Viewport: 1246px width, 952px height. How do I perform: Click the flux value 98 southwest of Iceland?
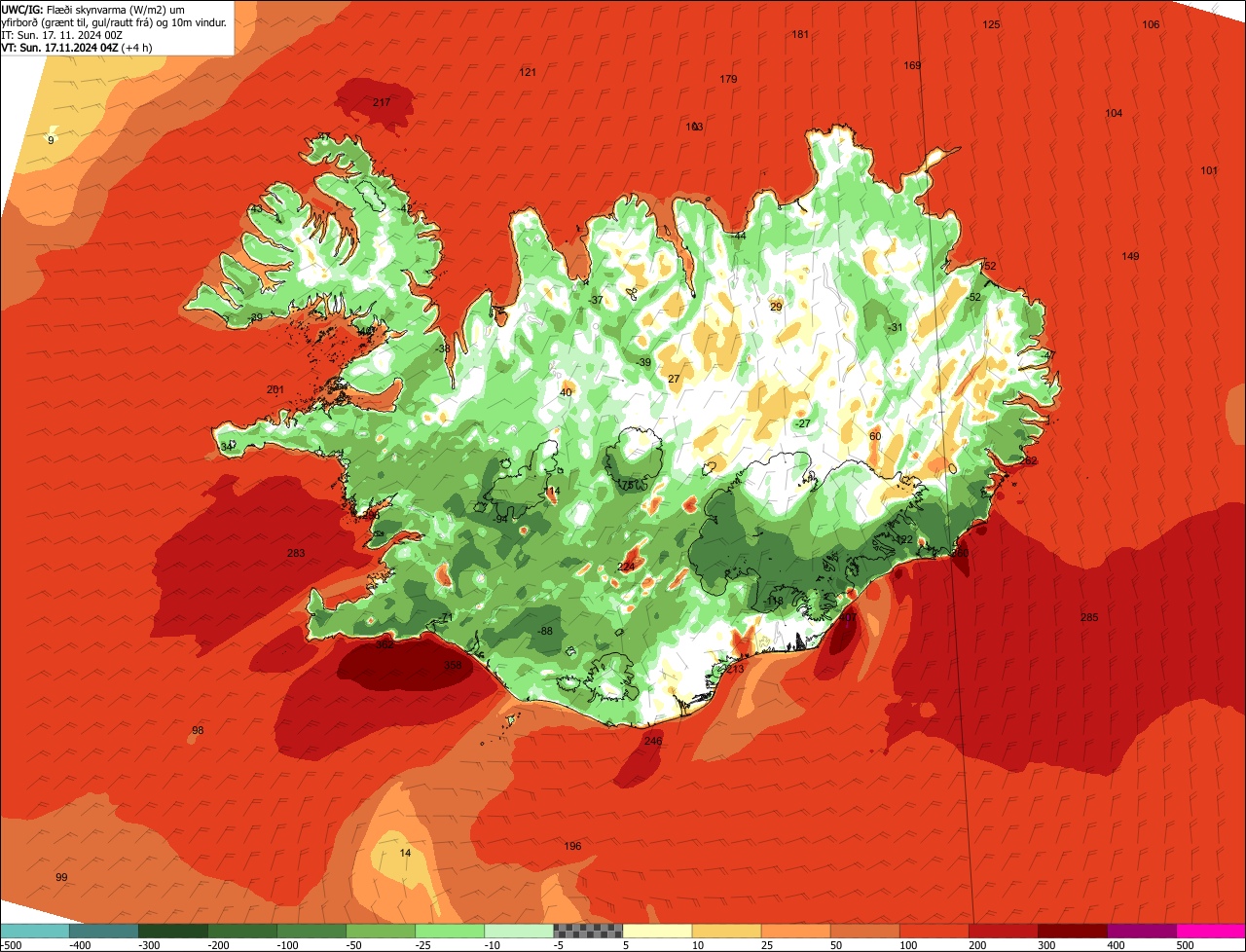(198, 730)
